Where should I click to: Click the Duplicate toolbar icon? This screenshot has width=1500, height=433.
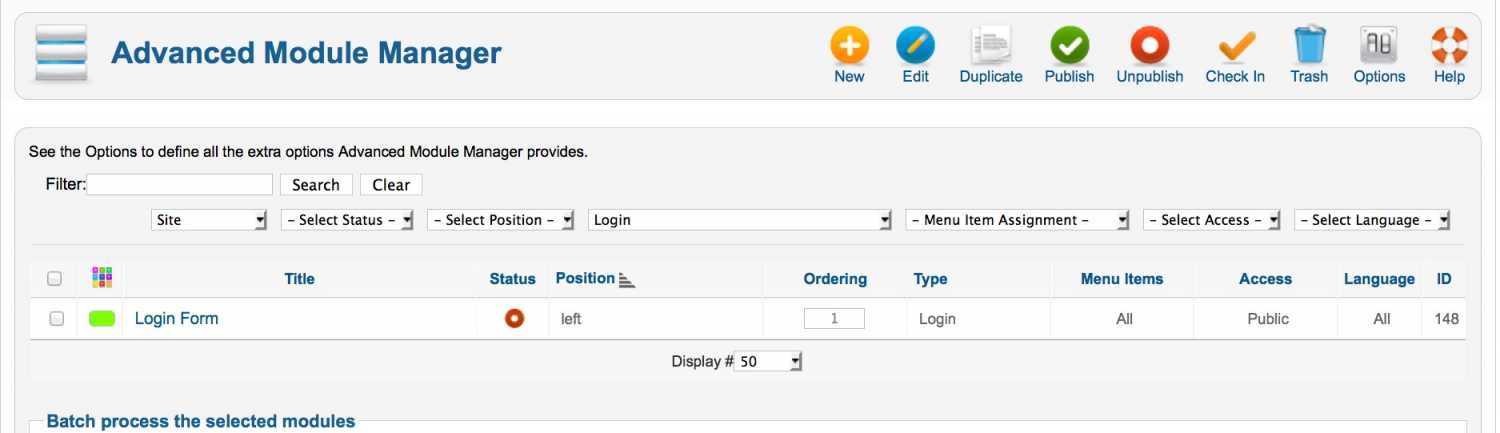point(991,46)
